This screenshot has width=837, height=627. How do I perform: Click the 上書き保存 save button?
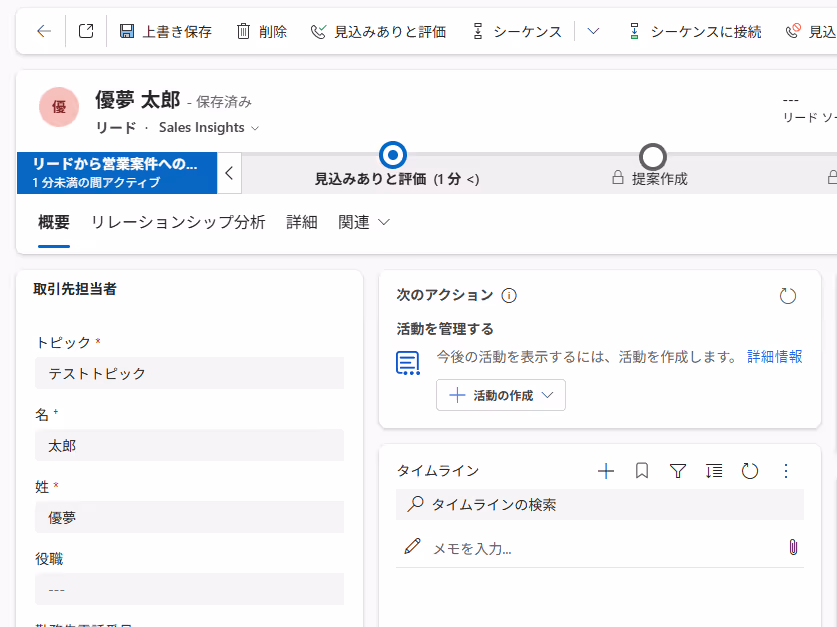(x=165, y=32)
